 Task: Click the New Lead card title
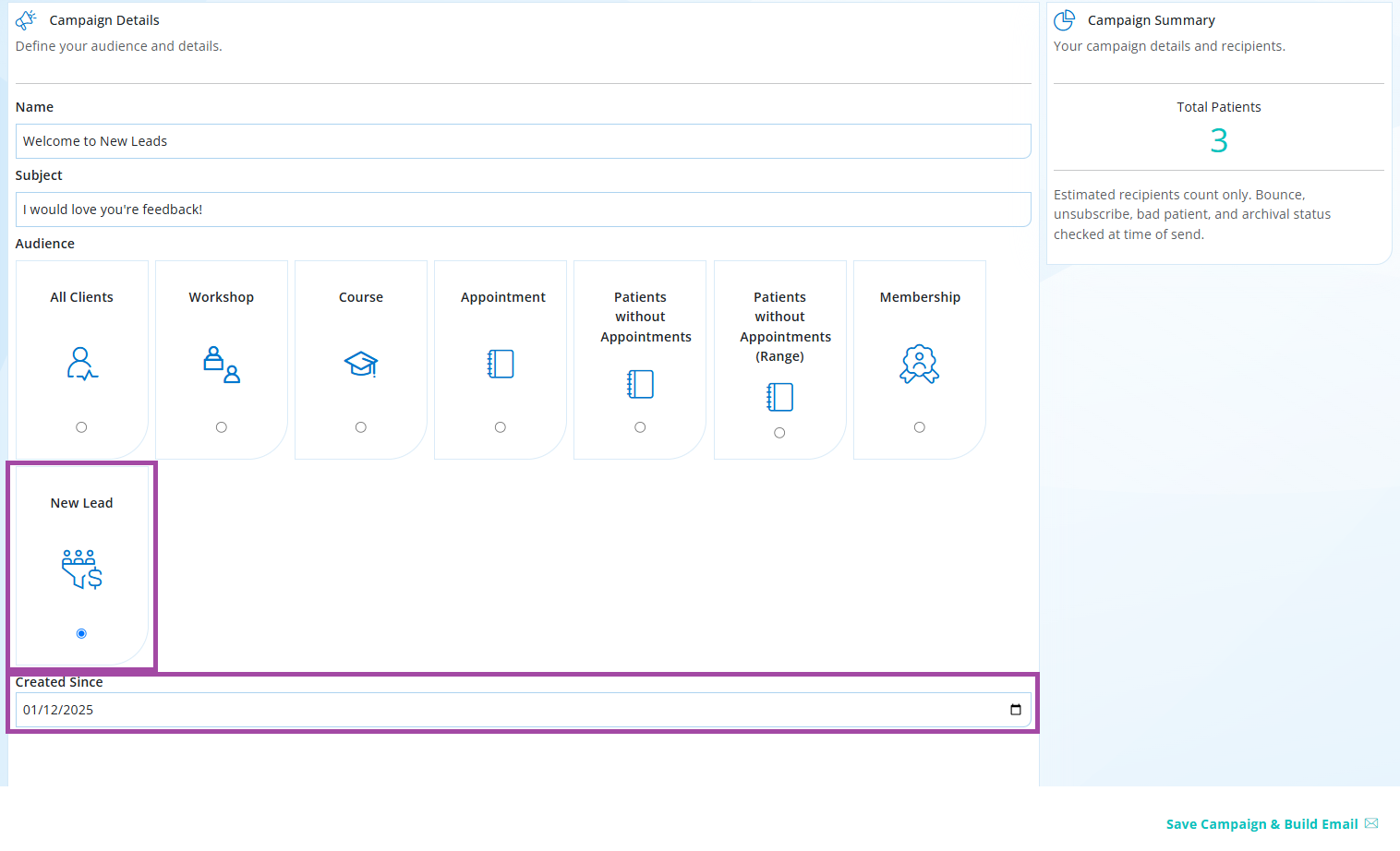[x=82, y=503]
